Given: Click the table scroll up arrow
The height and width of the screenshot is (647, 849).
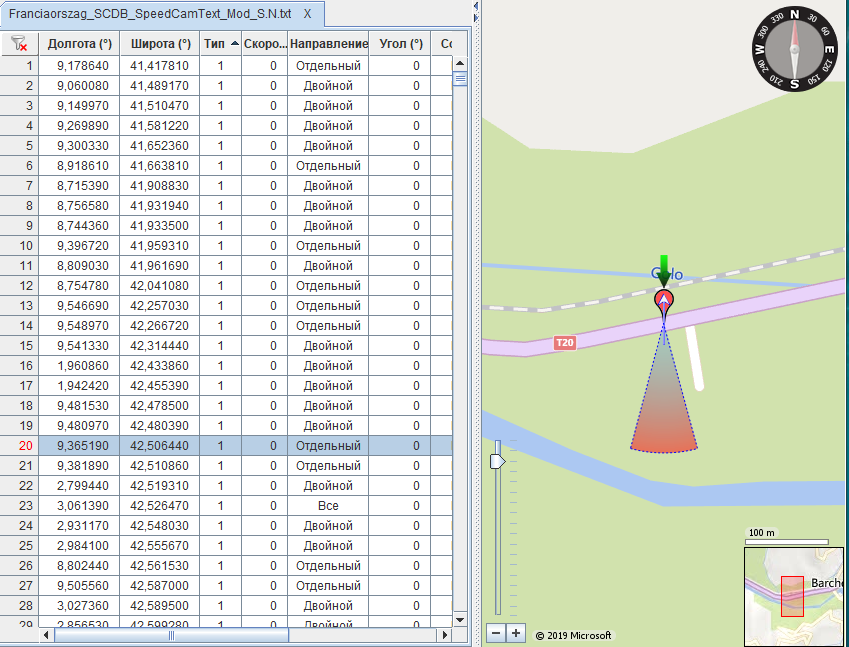Looking at the screenshot, I should (x=460, y=63).
